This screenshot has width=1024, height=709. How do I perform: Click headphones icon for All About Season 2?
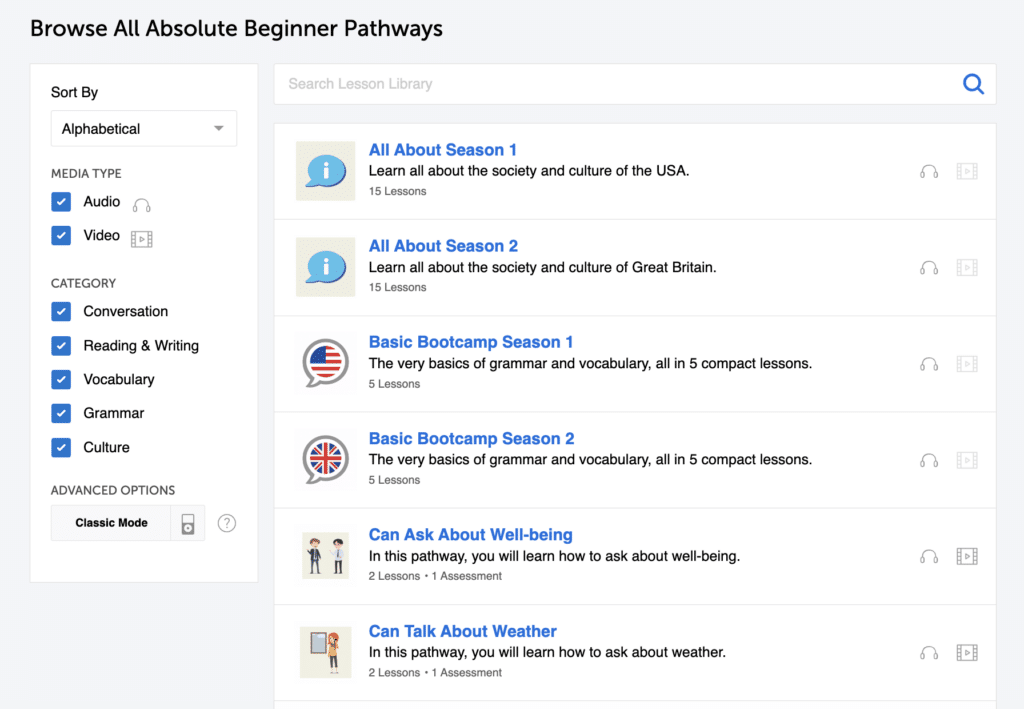[x=929, y=267]
